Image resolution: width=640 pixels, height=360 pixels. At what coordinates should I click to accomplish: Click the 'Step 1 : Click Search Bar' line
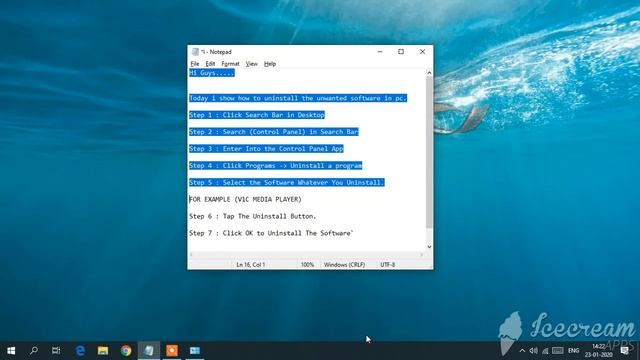[x=257, y=115]
